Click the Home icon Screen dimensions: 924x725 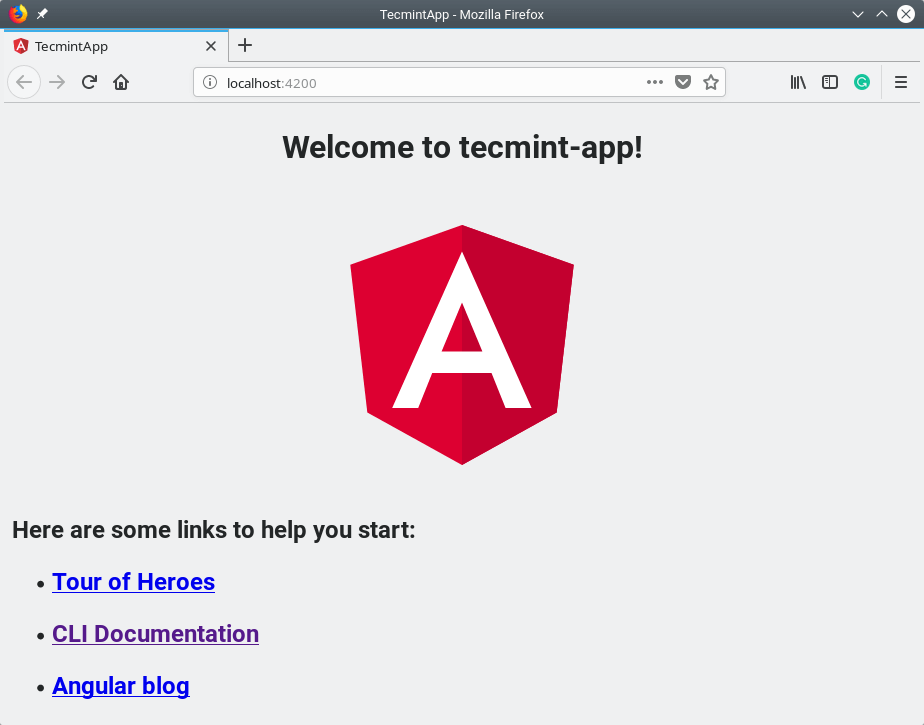click(120, 82)
